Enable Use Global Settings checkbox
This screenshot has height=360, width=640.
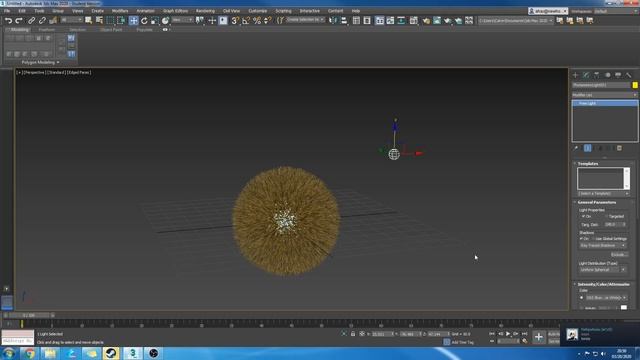click(593, 239)
